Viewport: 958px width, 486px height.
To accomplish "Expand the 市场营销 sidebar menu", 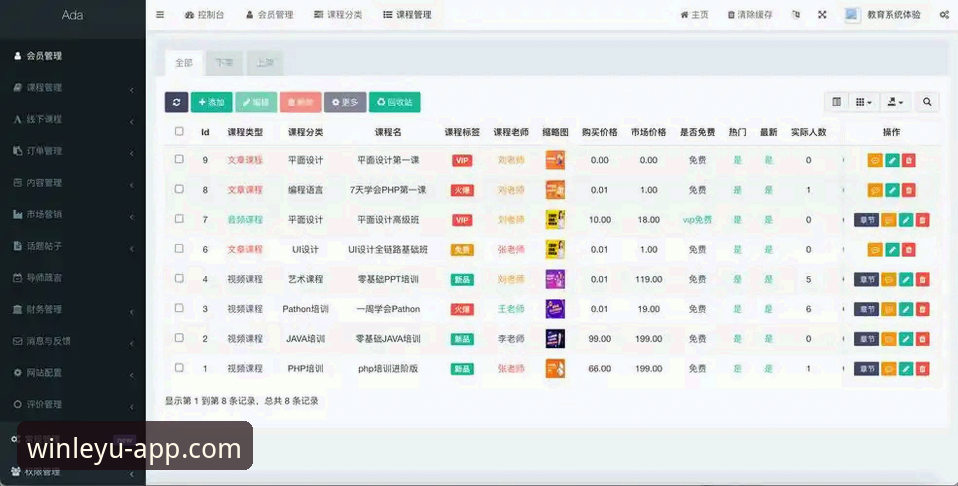I will tap(73, 215).
